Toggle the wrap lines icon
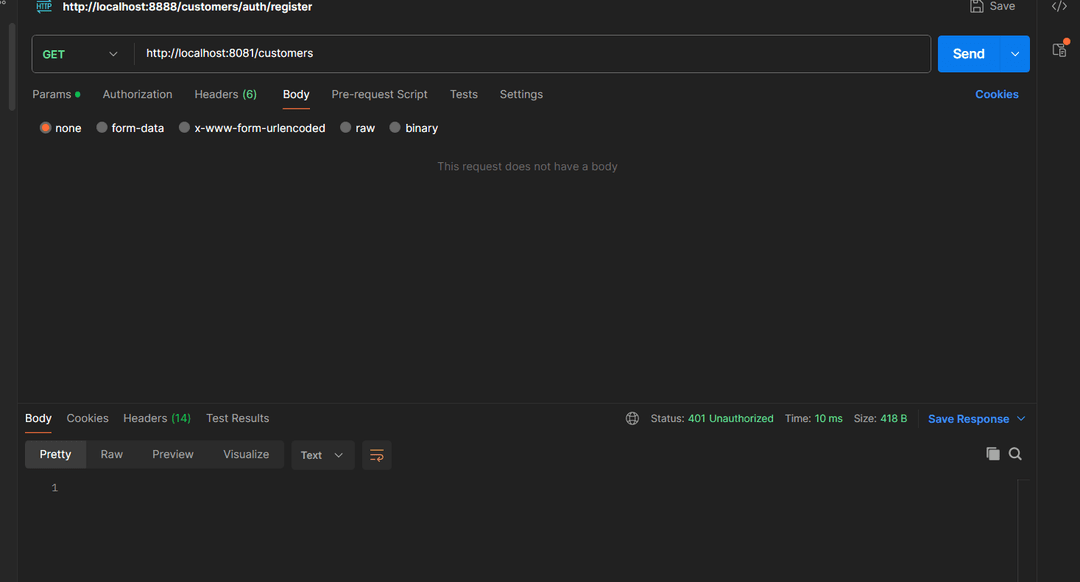The image size is (1080, 582). click(377, 455)
